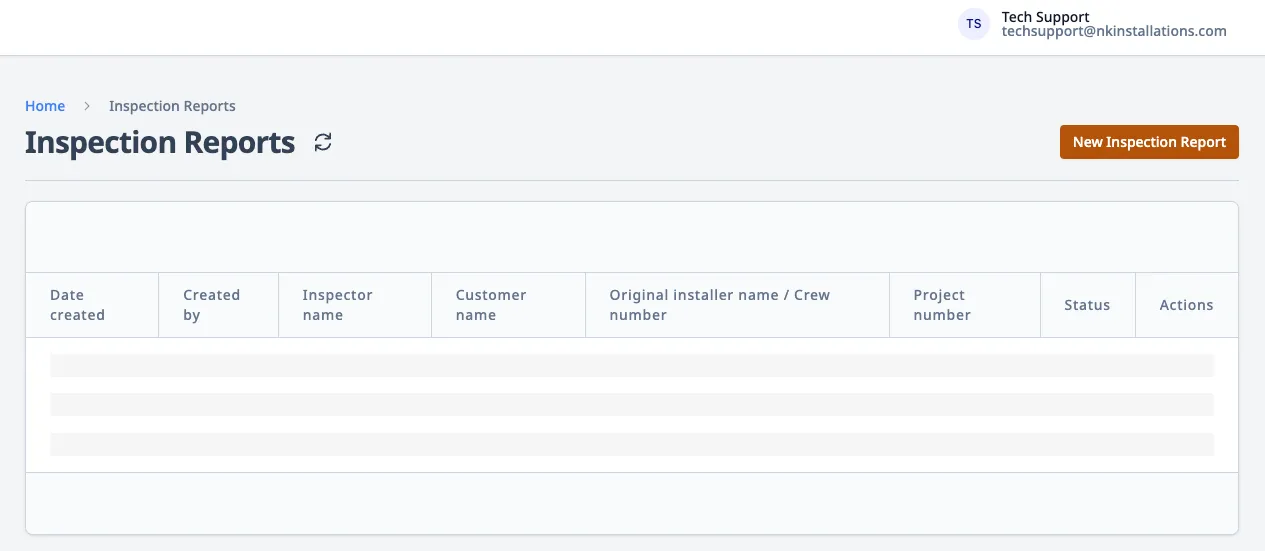Sort by the Created by column
The width and height of the screenshot is (1265, 551).
coord(211,305)
